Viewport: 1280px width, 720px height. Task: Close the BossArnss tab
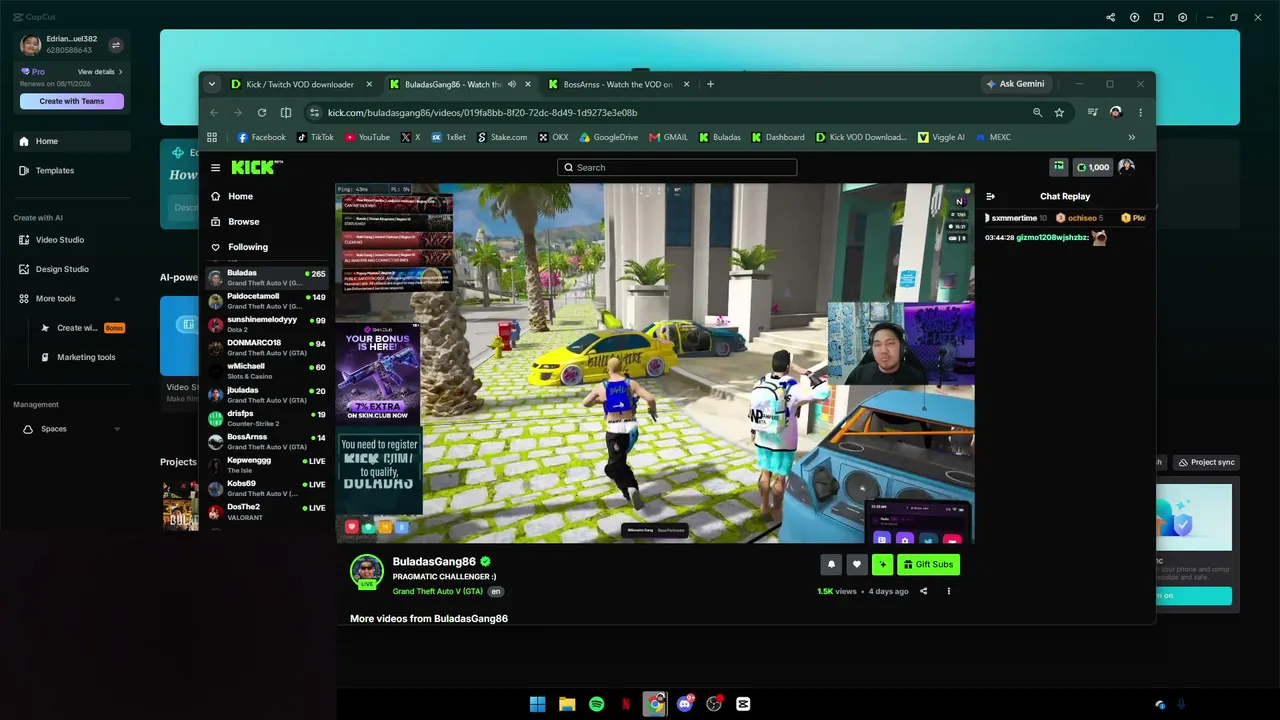[686, 84]
